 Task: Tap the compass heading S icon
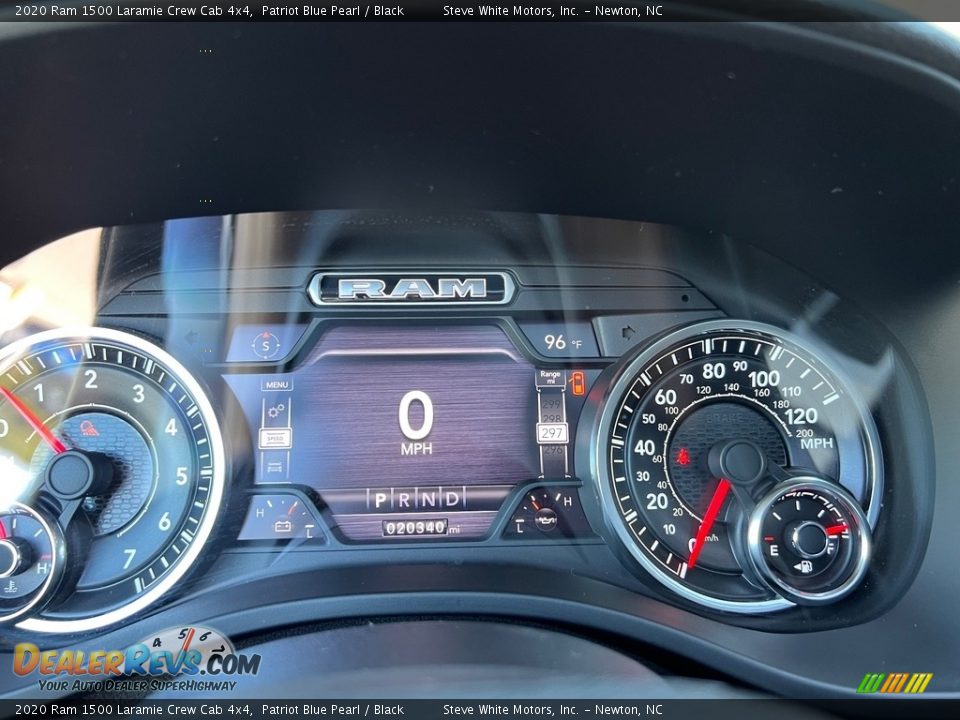click(x=265, y=345)
